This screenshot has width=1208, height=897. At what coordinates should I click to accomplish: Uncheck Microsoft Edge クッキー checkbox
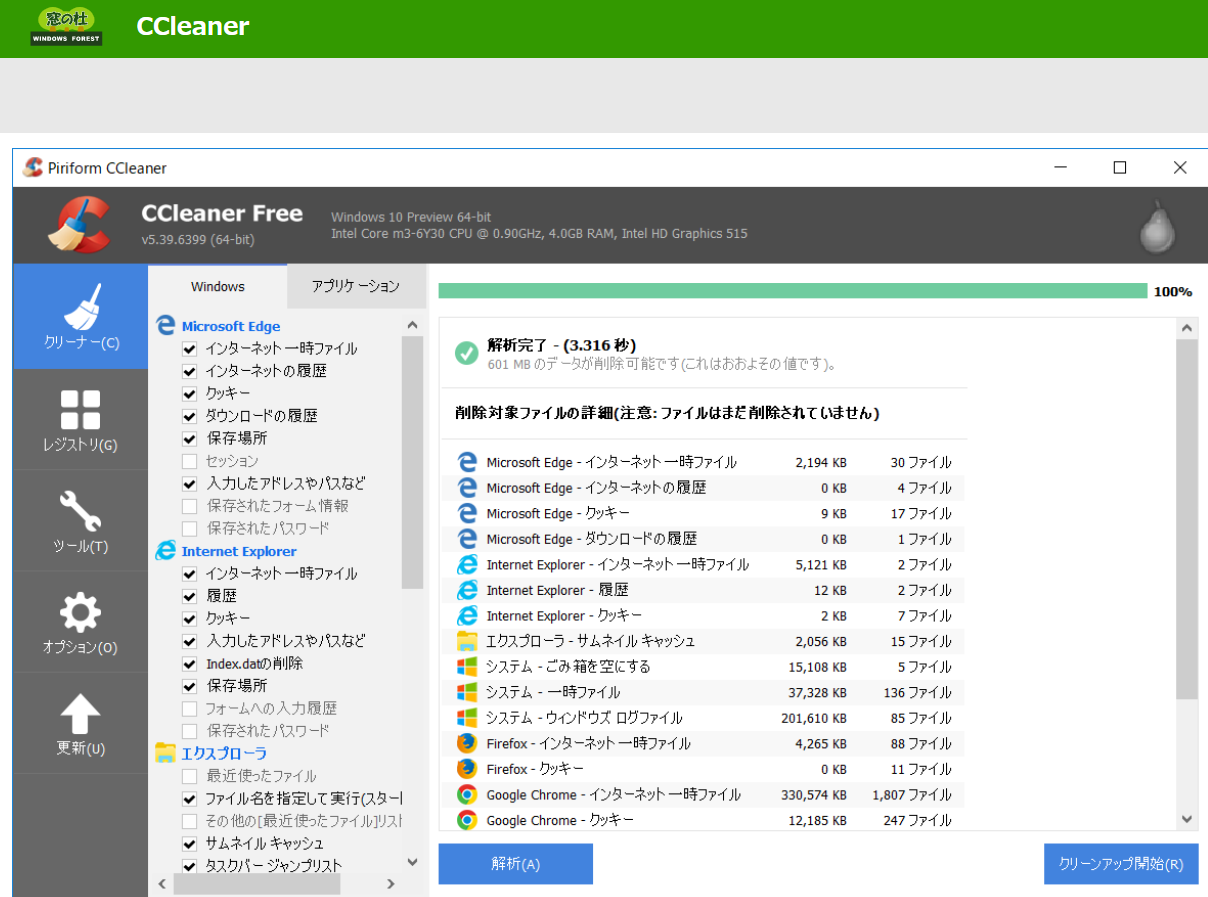(x=189, y=393)
